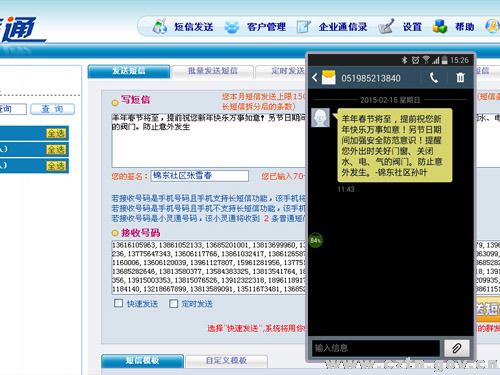Enable the 定时发送 checkbox
The height and width of the screenshot is (375, 500).
pyautogui.click(x=173, y=303)
